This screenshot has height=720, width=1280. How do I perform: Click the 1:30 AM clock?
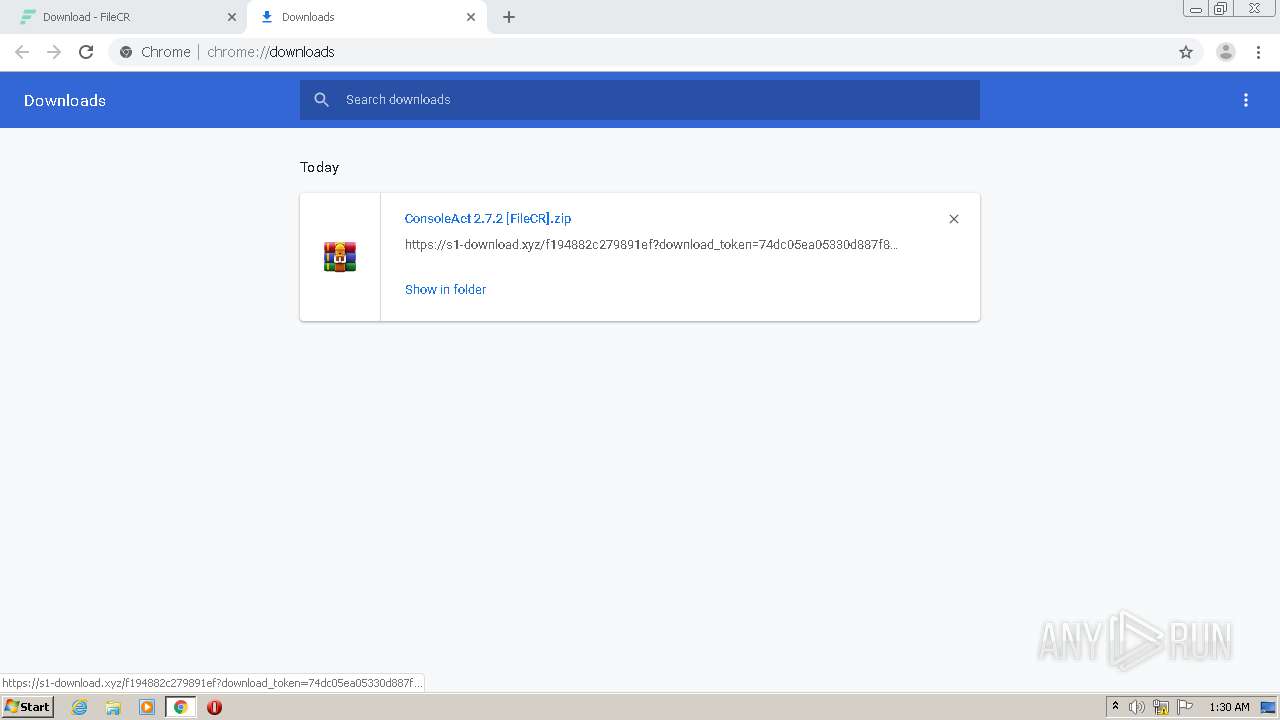pos(1229,707)
